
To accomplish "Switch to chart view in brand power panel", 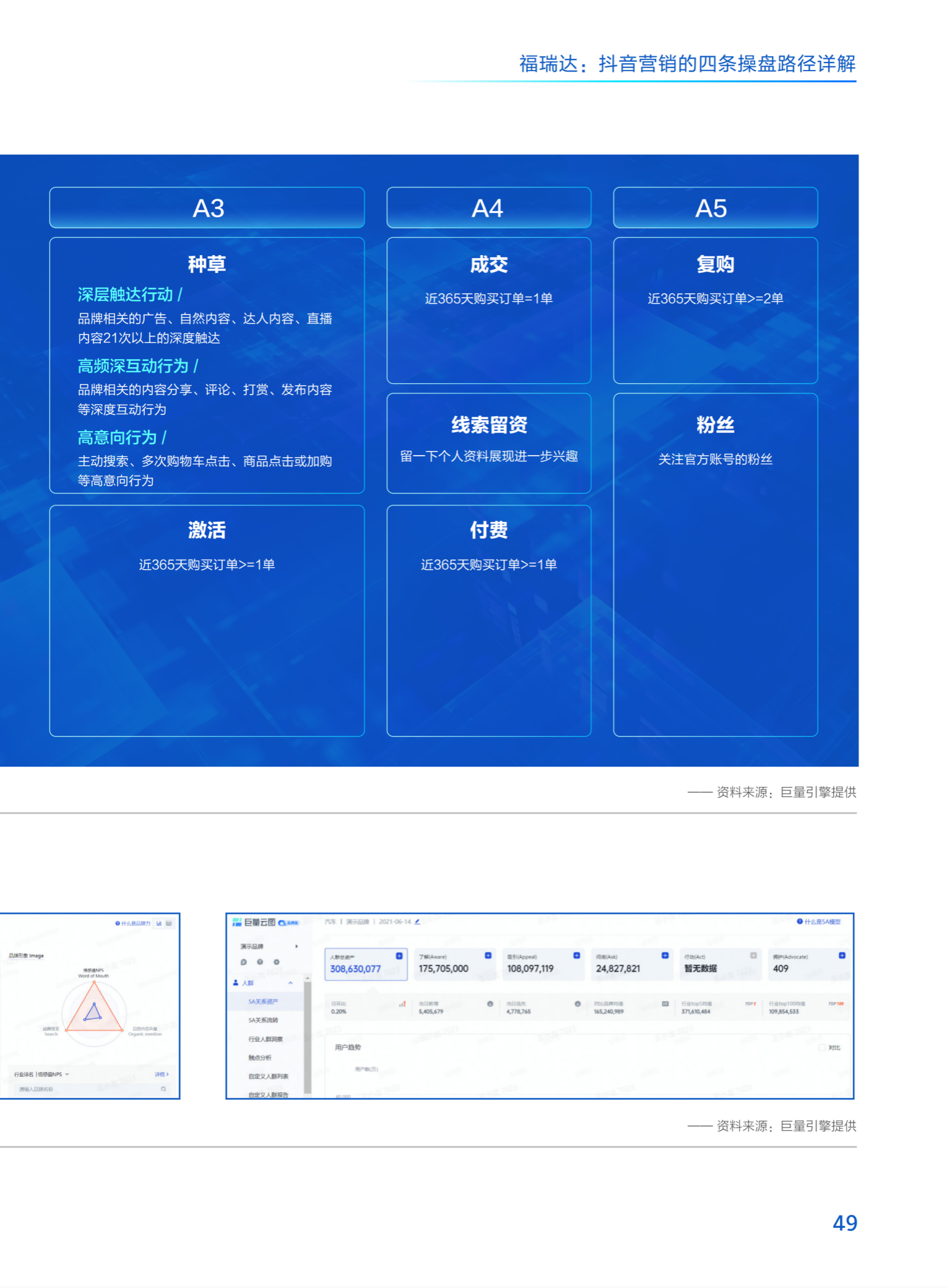I will pos(159,923).
